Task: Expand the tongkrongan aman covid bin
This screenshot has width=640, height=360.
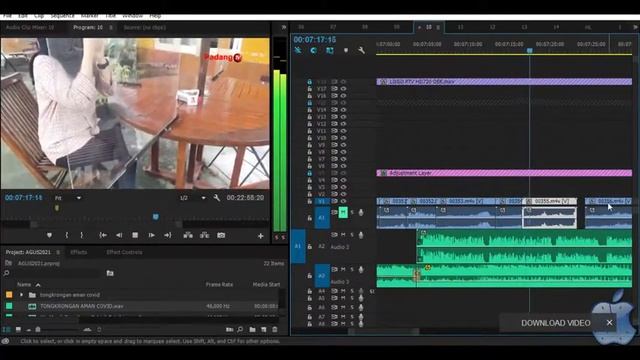Action: pos(22,295)
